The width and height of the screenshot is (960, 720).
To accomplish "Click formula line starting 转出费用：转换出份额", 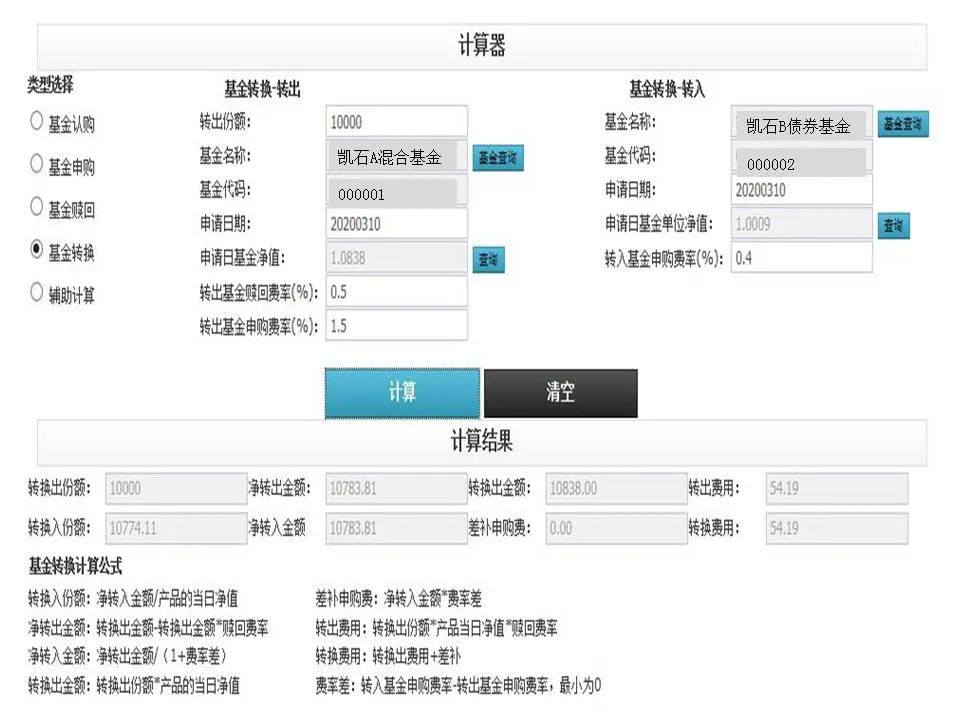I will click(x=437, y=628).
